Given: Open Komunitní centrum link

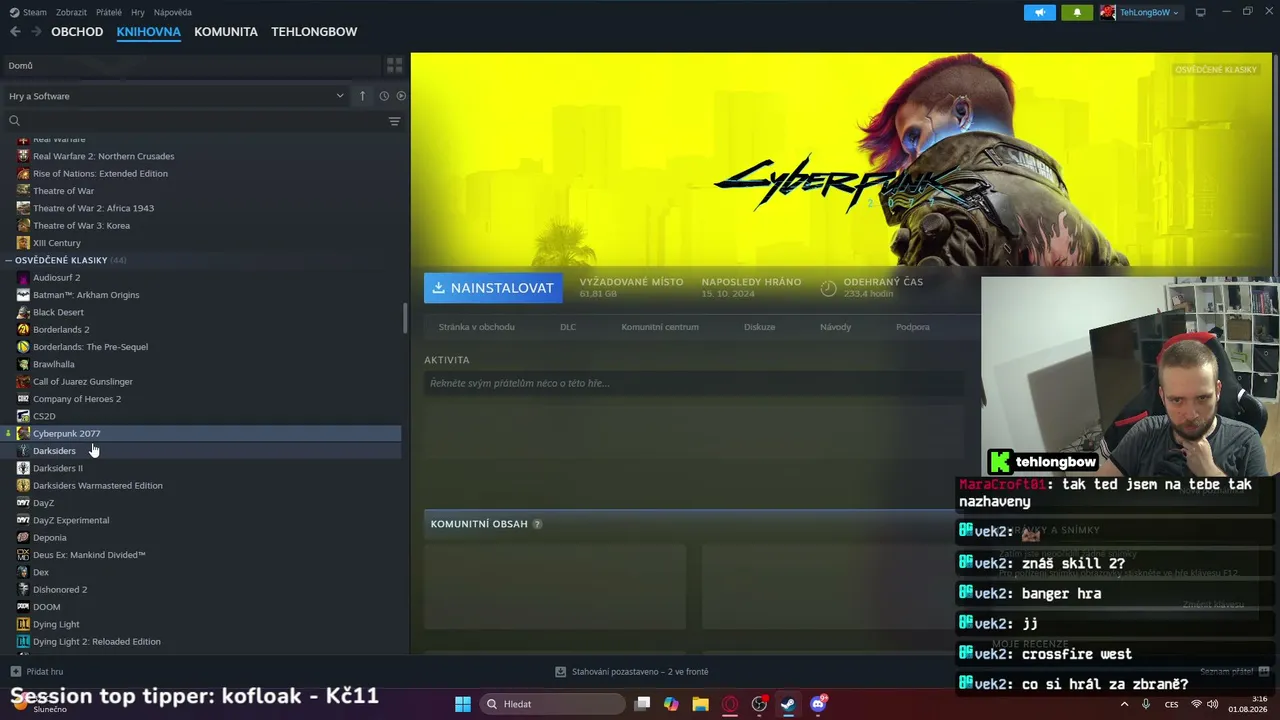Looking at the screenshot, I should click(660, 327).
